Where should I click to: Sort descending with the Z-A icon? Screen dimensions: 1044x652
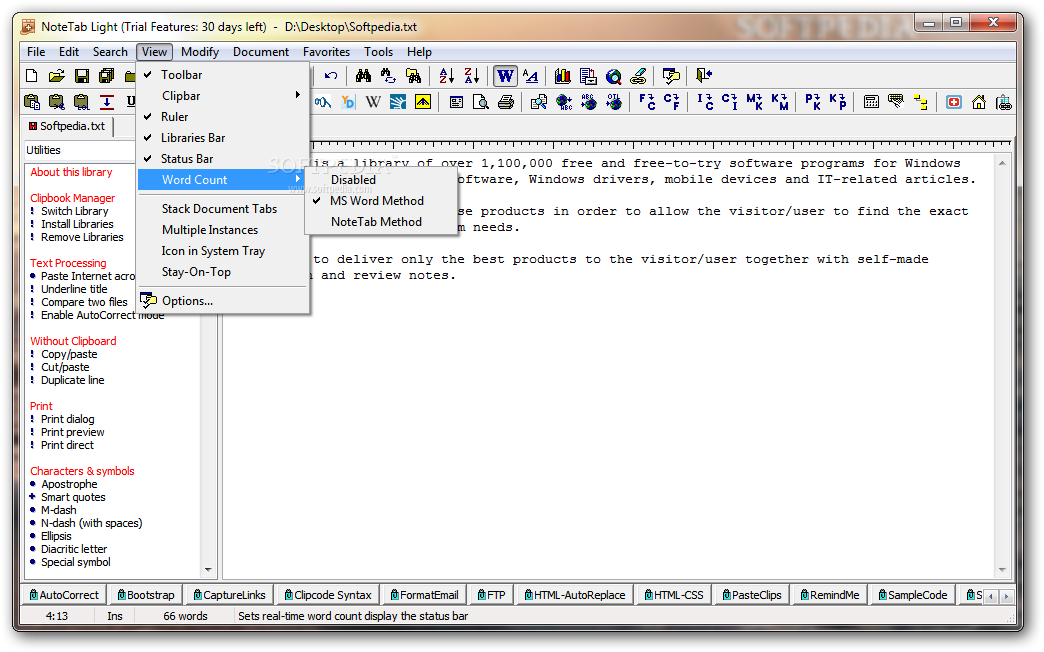click(472, 76)
